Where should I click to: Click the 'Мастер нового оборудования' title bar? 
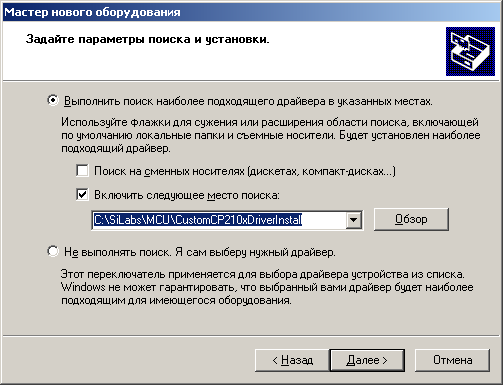[251, 12]
